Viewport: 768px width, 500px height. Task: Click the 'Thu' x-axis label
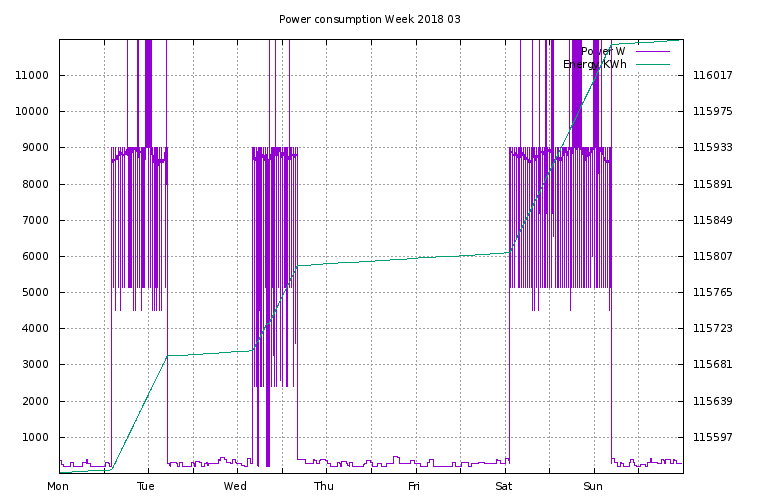click(x=324, y=486)
